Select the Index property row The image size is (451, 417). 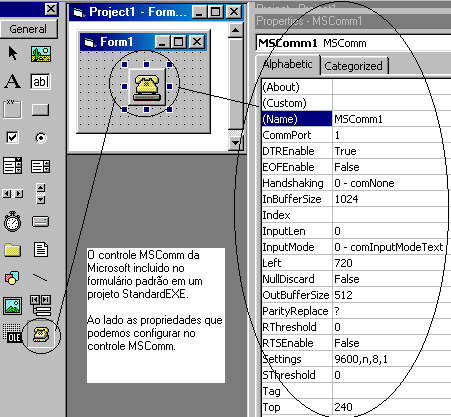click(356, 215)
